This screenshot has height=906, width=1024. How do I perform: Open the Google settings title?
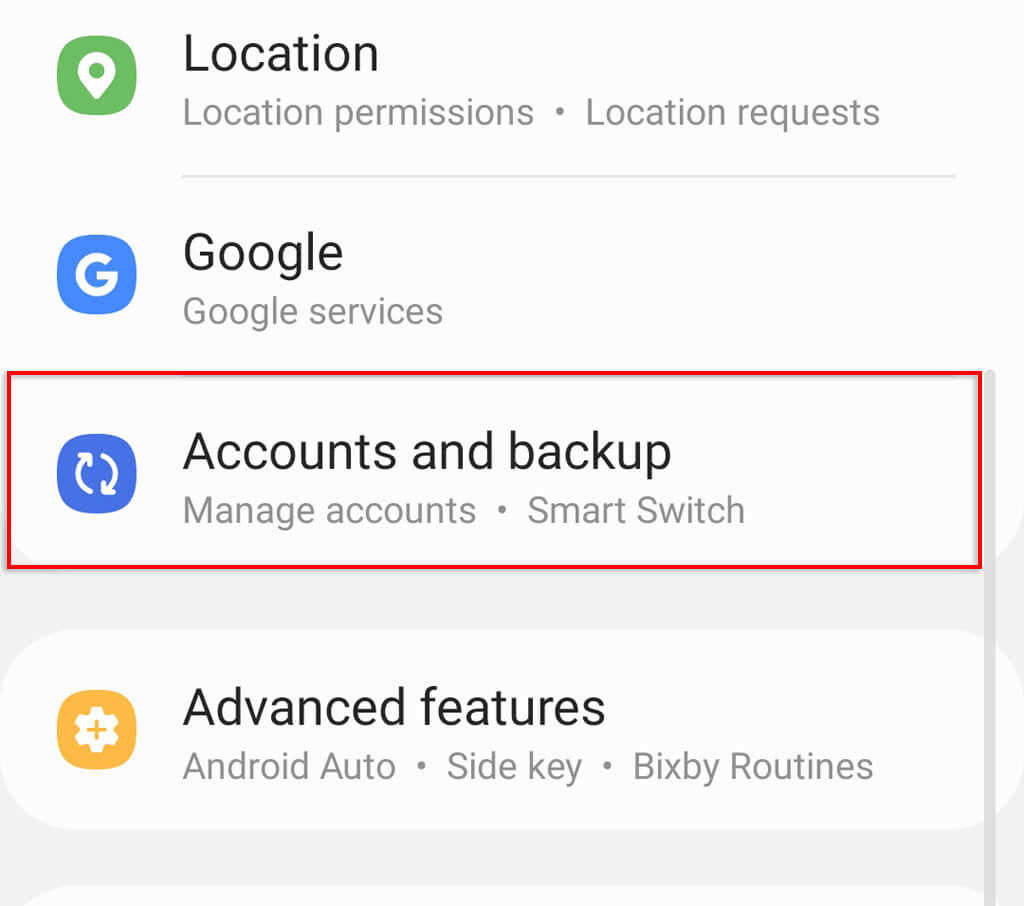click(263, 252)
